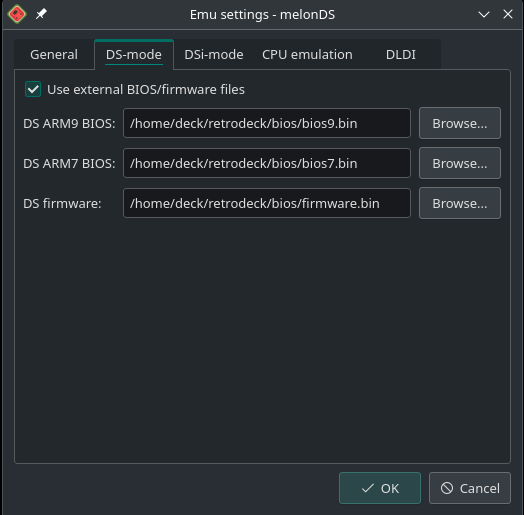Screen dimensions: 524x515
Task: Click the DS firmware path field
Action: coord(267,203)
